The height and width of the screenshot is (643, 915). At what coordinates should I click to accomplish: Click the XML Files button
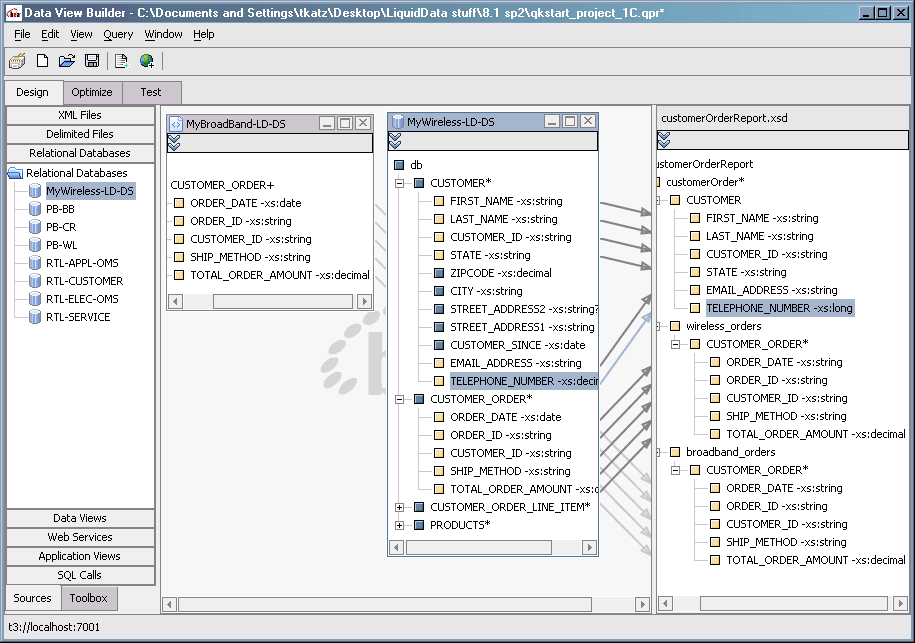80,115
